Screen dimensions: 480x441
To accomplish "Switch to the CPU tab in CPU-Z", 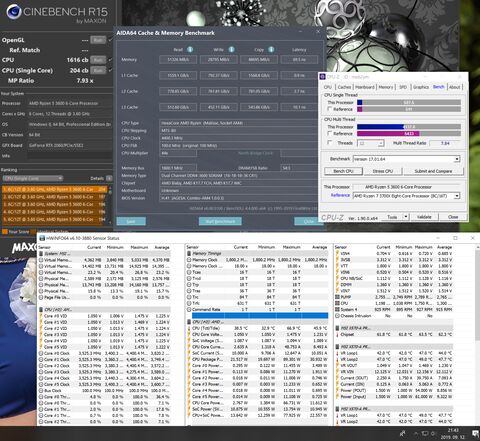I will pyautogui.click(x=328, y=87).
